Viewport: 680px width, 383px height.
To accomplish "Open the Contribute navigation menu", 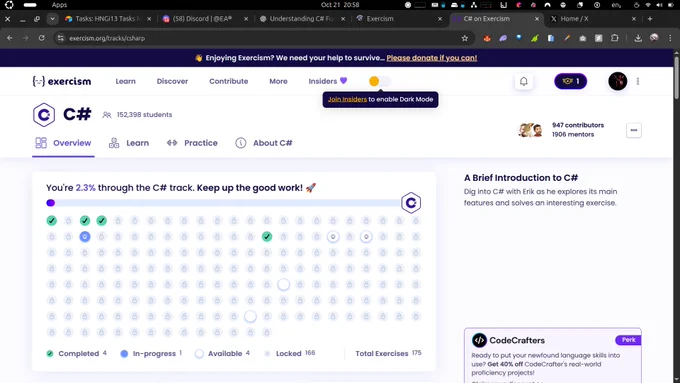I will point(229,81).
